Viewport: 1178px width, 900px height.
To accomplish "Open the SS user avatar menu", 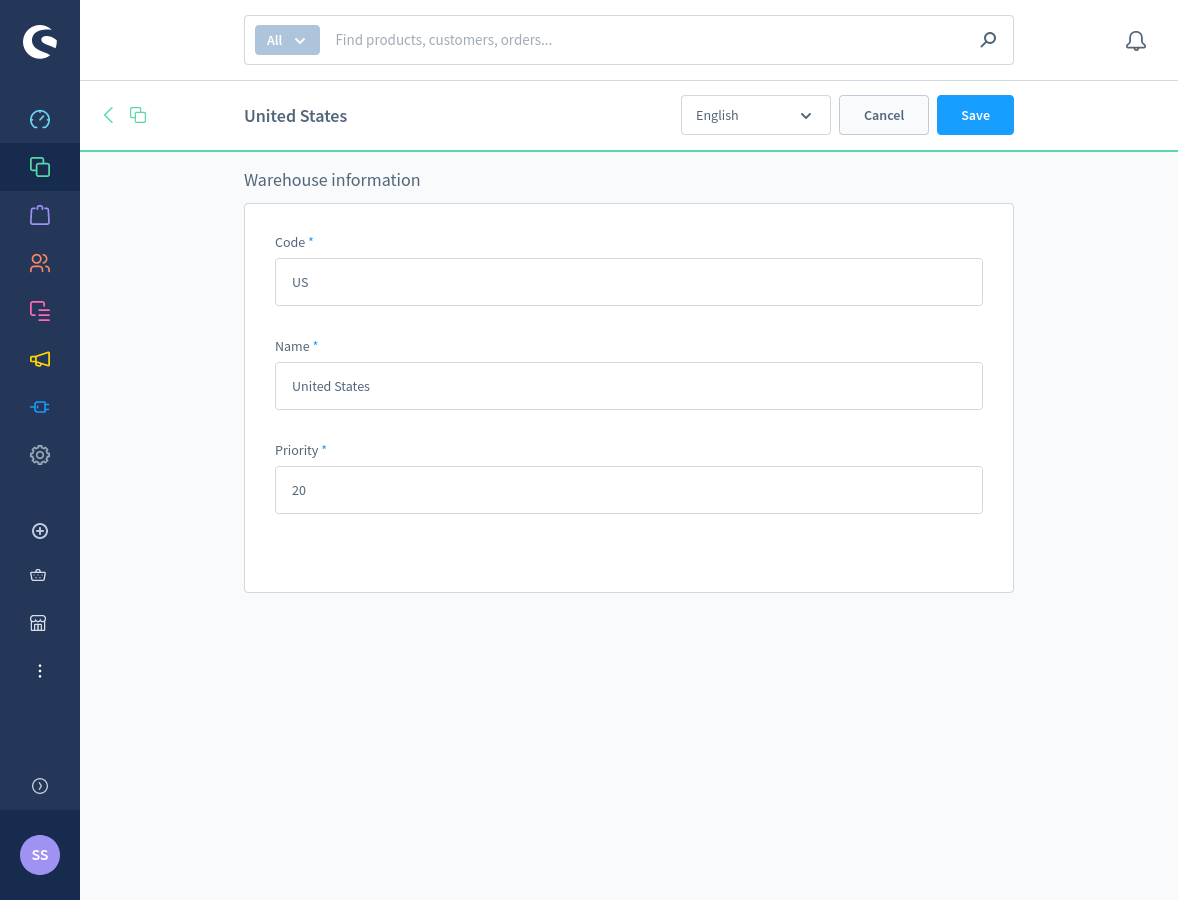I will 40,855.
